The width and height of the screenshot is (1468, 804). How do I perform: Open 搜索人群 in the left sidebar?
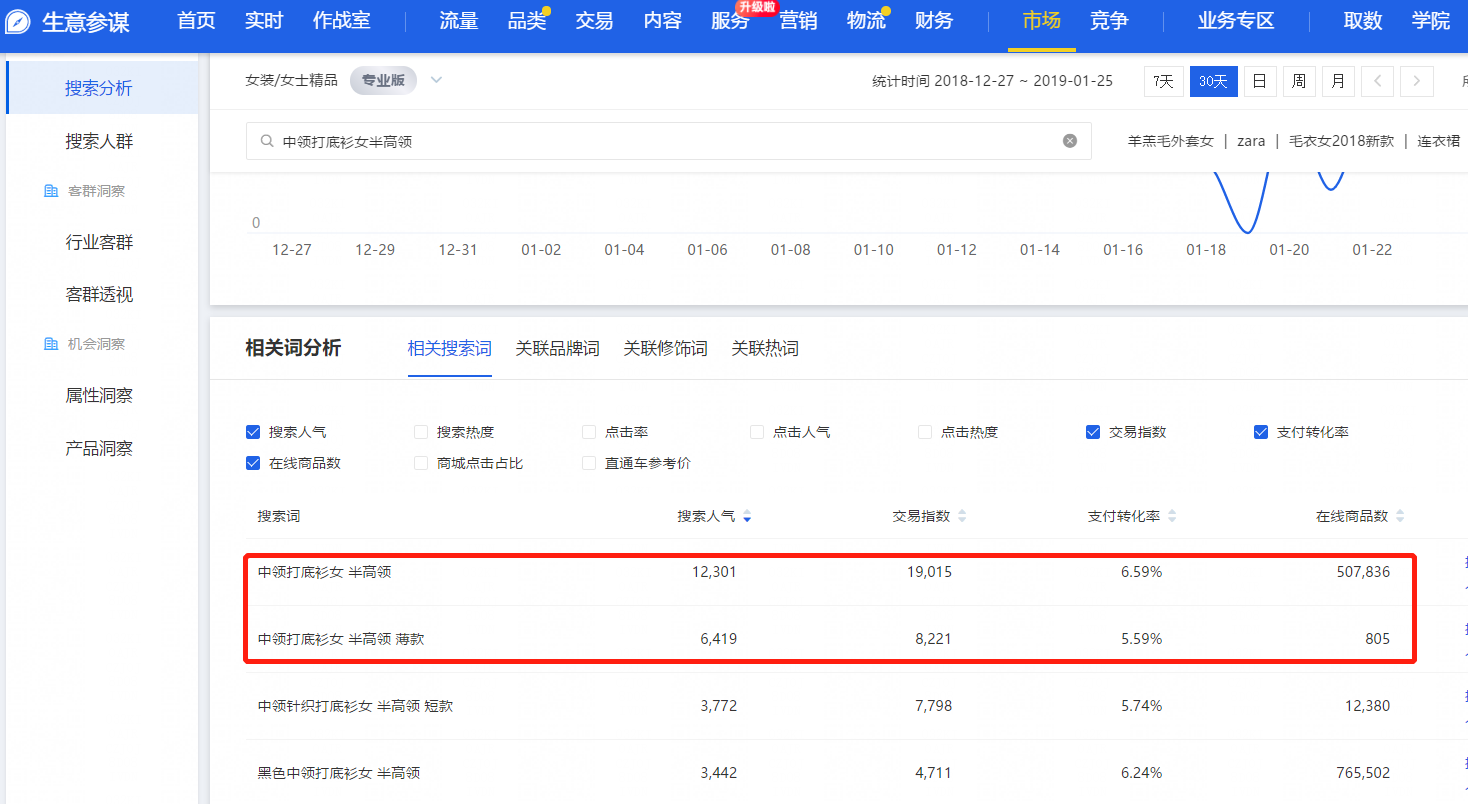point(99,141)
